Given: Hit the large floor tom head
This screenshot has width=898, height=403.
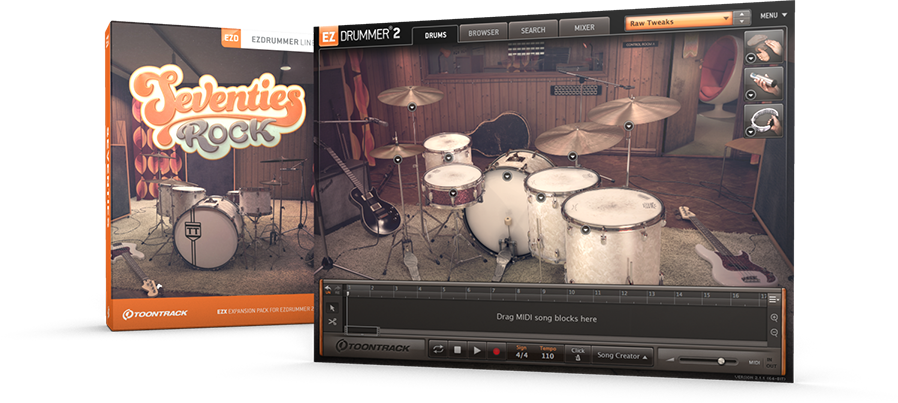Looking at the screenshot, I should point(613,207).
